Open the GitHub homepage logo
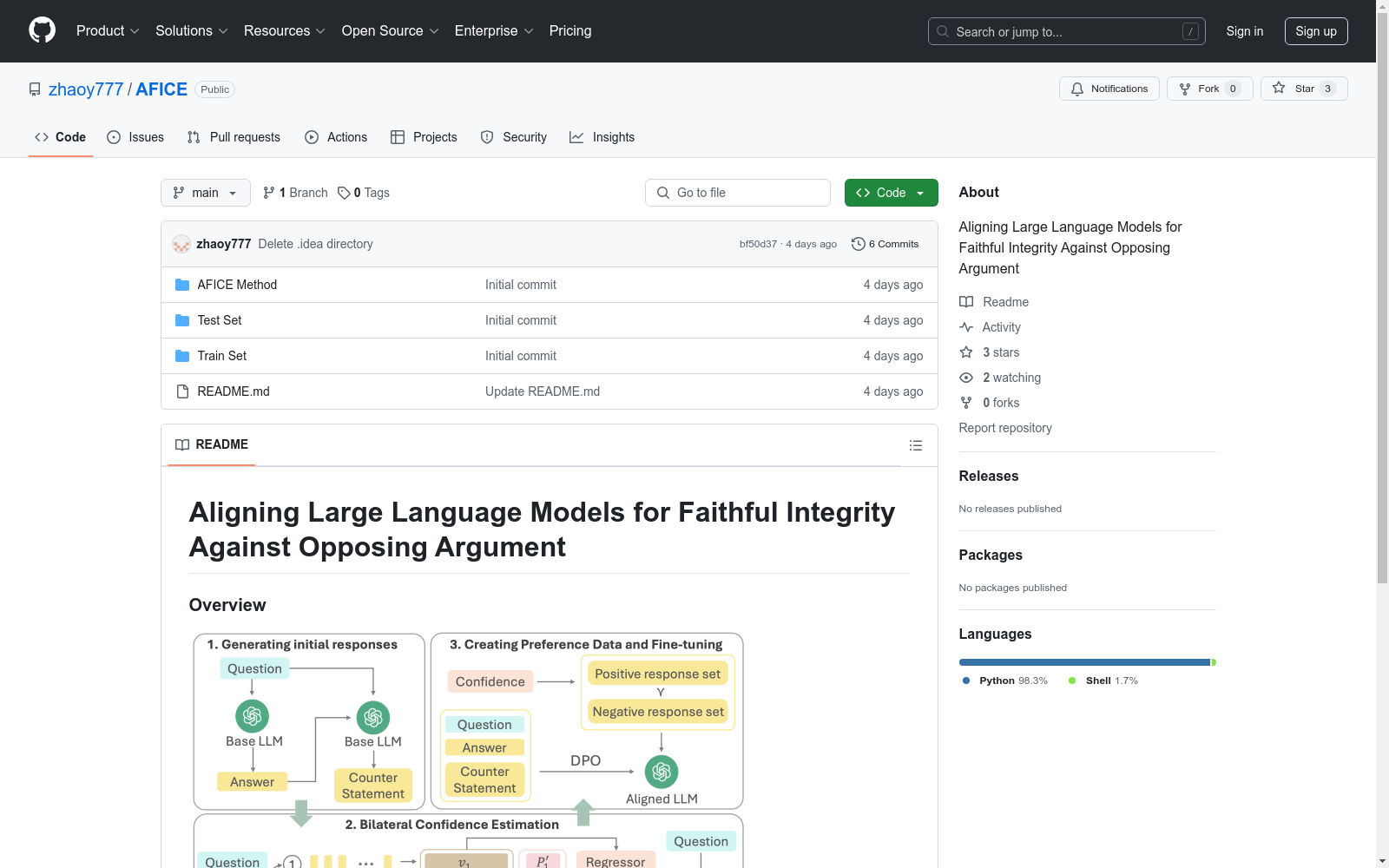The height and width of the screenshot is (868, 1389). tap(42, 30)
